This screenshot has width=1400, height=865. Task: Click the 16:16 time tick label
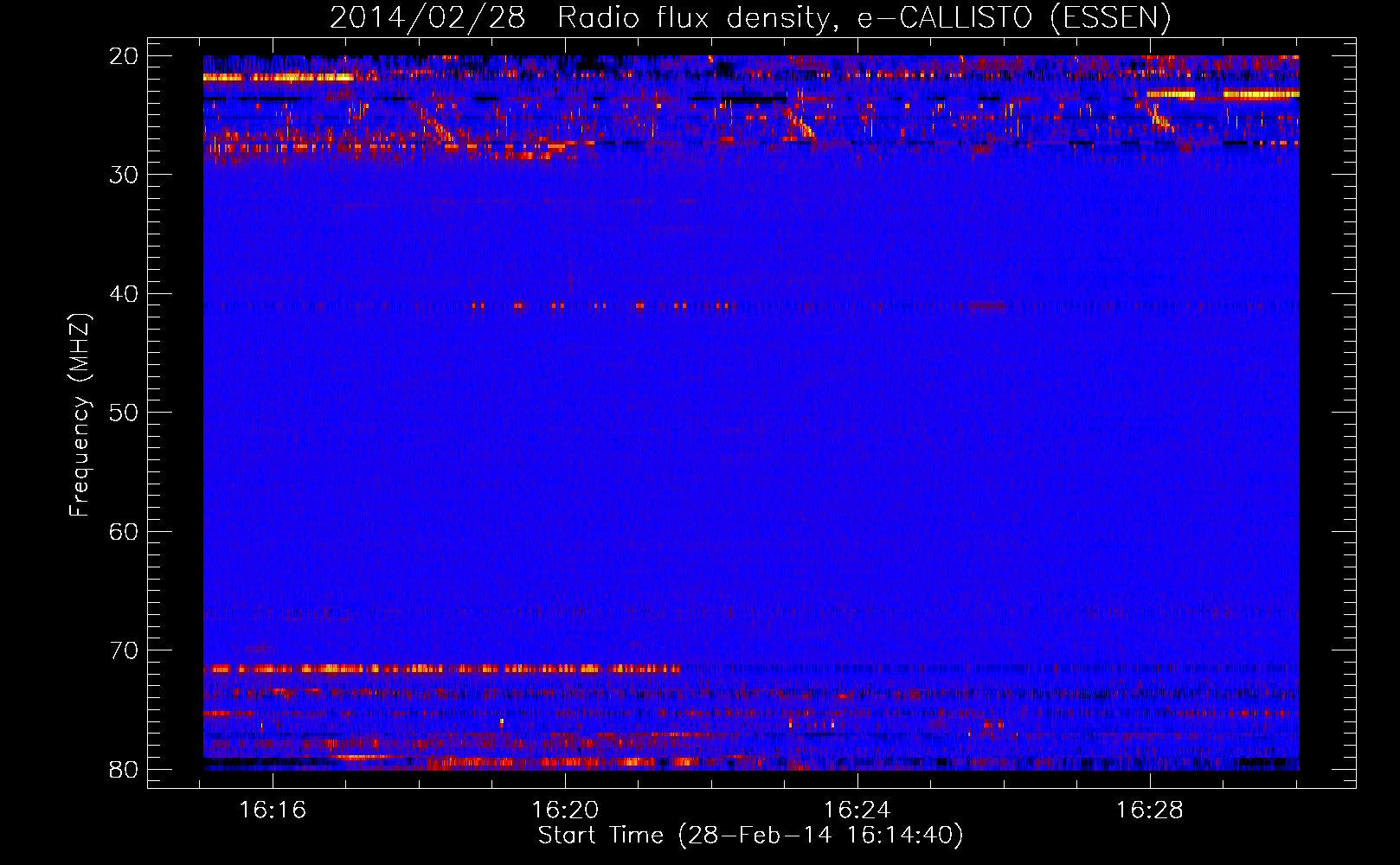tap(273, 811)
